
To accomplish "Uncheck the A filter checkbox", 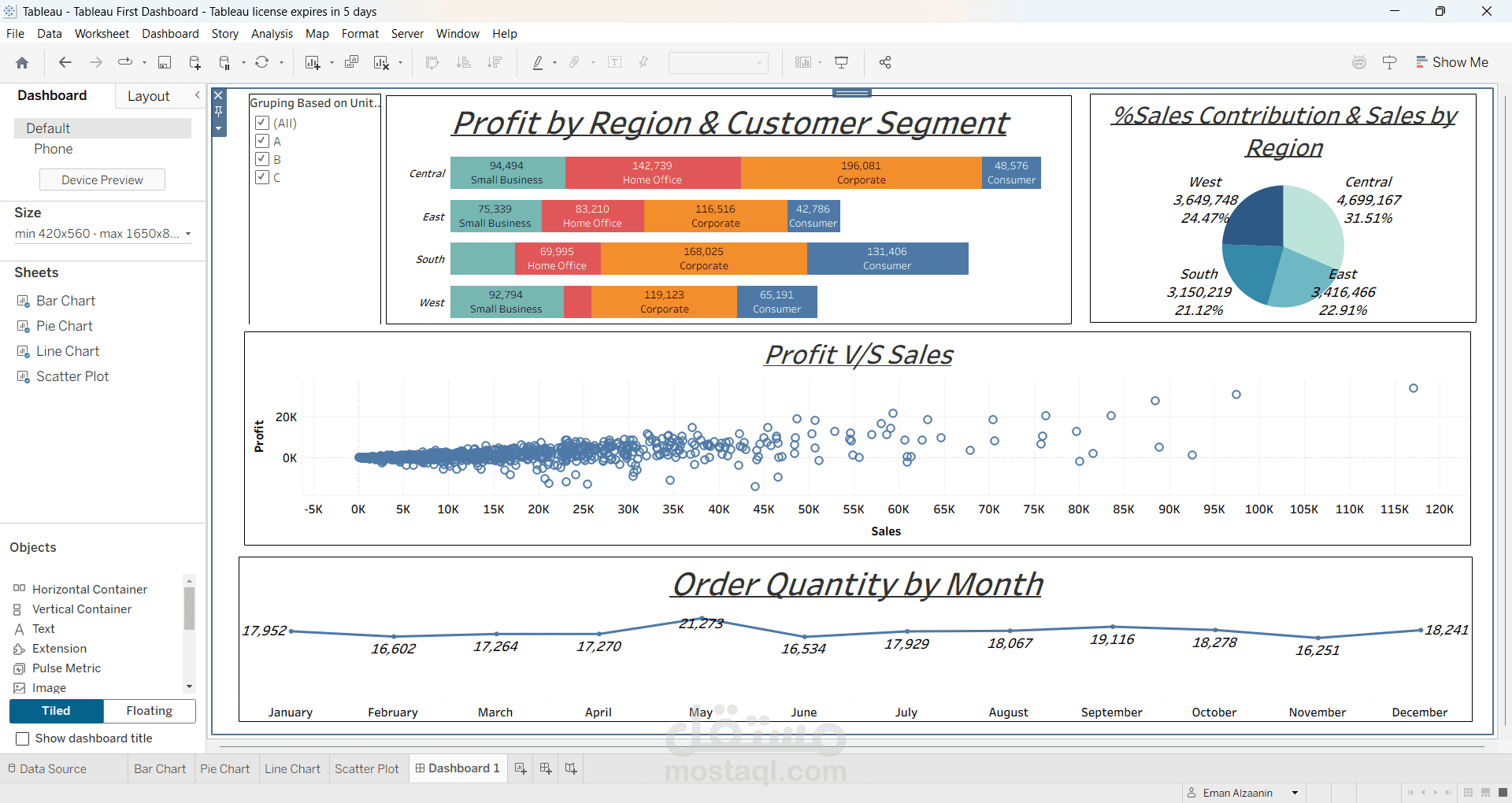I will tap(262, 141).
